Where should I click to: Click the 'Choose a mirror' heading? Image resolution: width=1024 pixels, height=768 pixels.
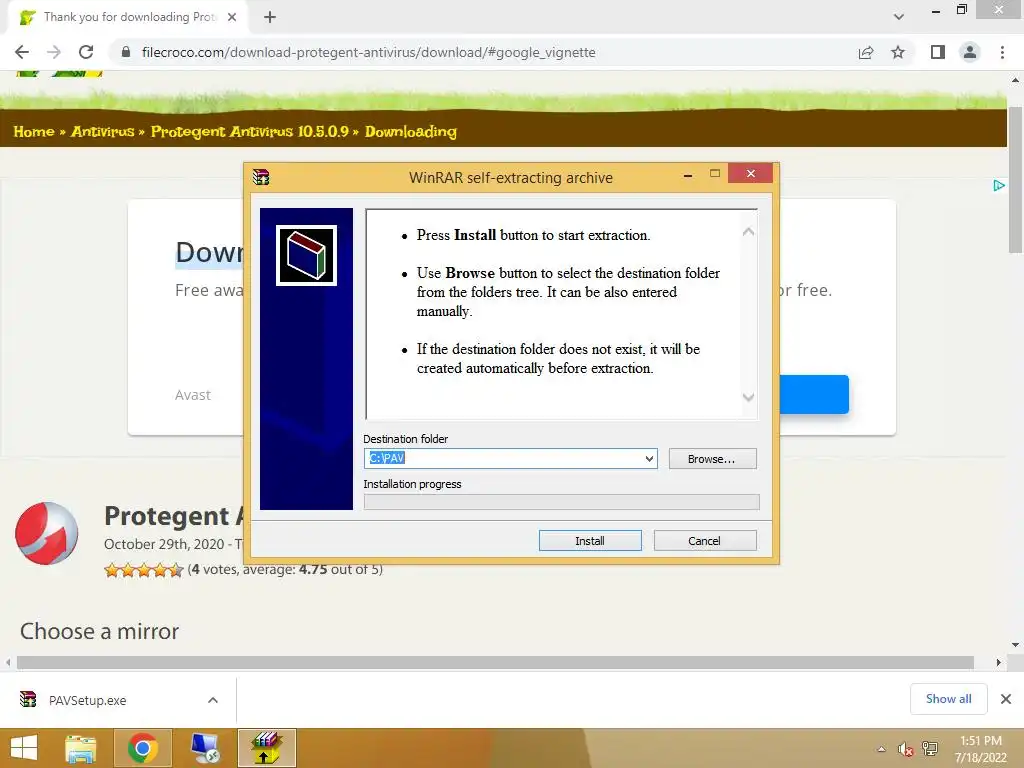pos(99,631)
